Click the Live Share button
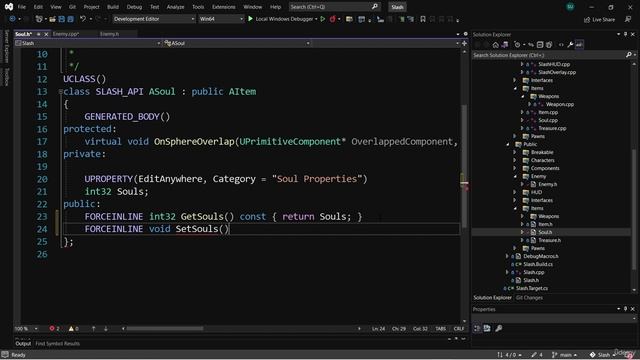Viewport: 640px width, 360px height. click(599, 19)
